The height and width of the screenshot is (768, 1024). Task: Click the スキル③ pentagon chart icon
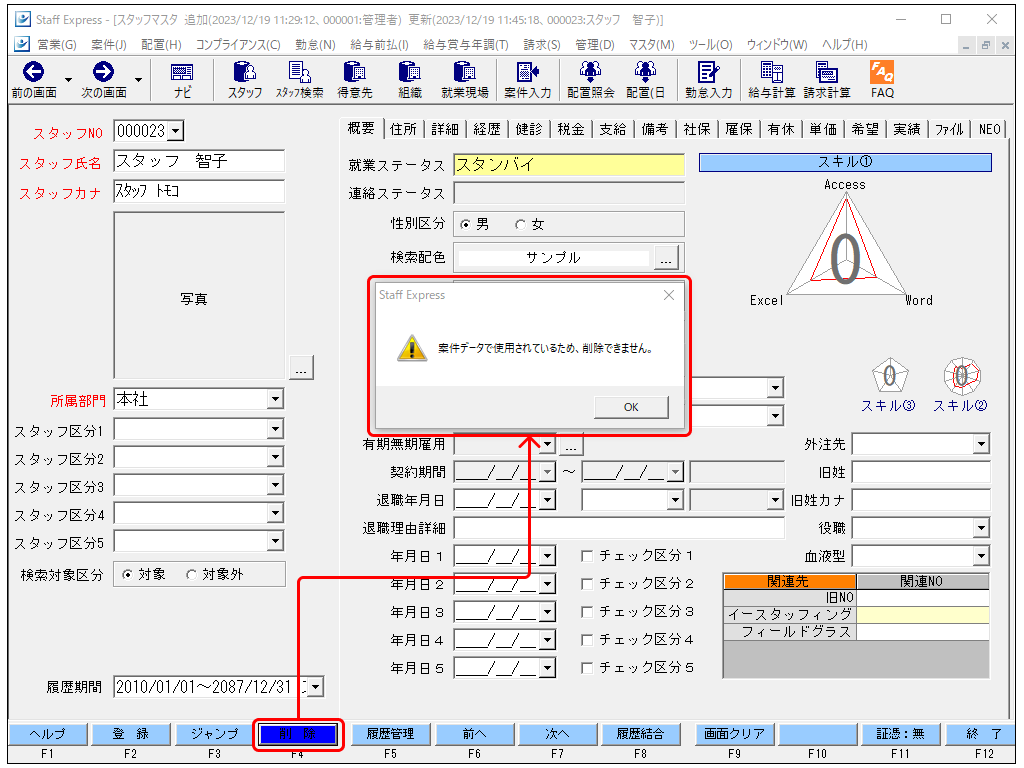click(890, 376)
